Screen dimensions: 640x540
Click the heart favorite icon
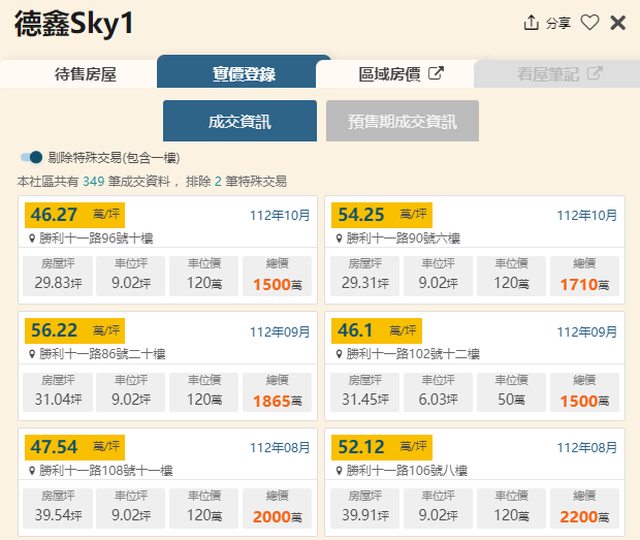pyautogui.click(x=590, y=23)
